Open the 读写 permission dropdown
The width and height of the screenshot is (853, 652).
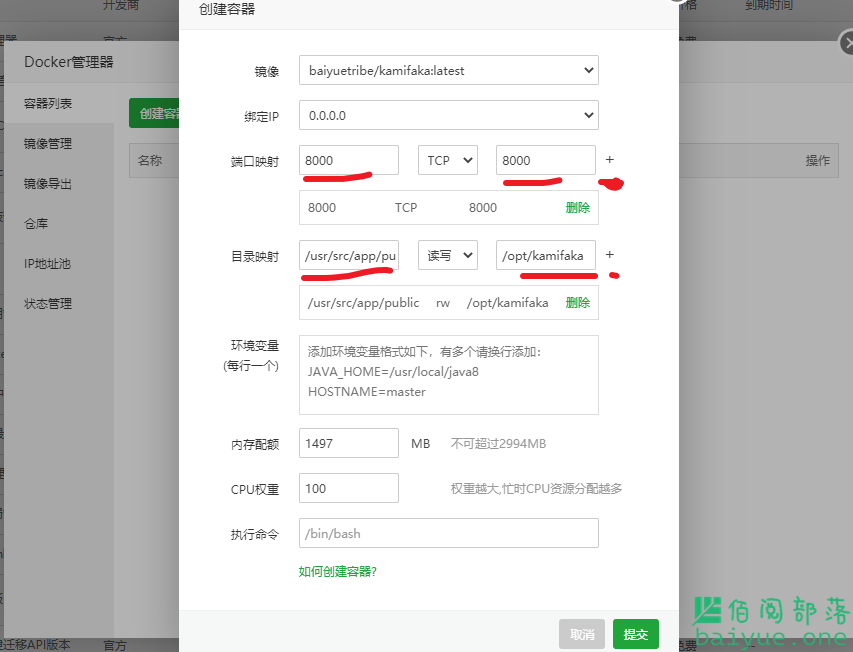click(448, 255)
